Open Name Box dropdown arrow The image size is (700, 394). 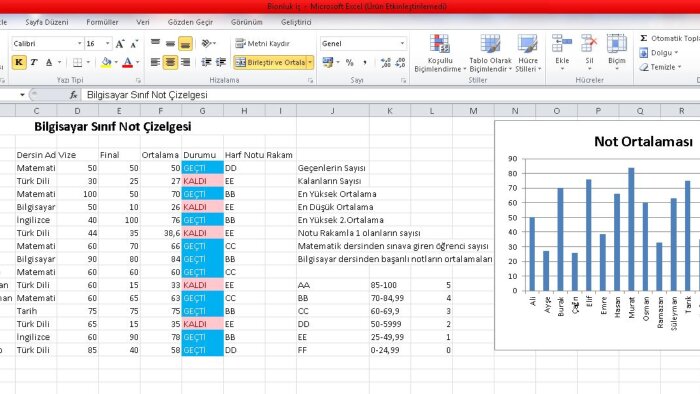pyautogui.click(x=22, y=95)
